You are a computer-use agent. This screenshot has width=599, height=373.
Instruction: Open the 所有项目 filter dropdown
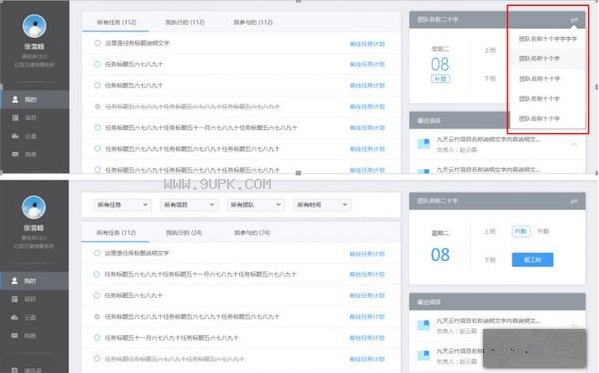pyautogui.click(x=189, y=205)
